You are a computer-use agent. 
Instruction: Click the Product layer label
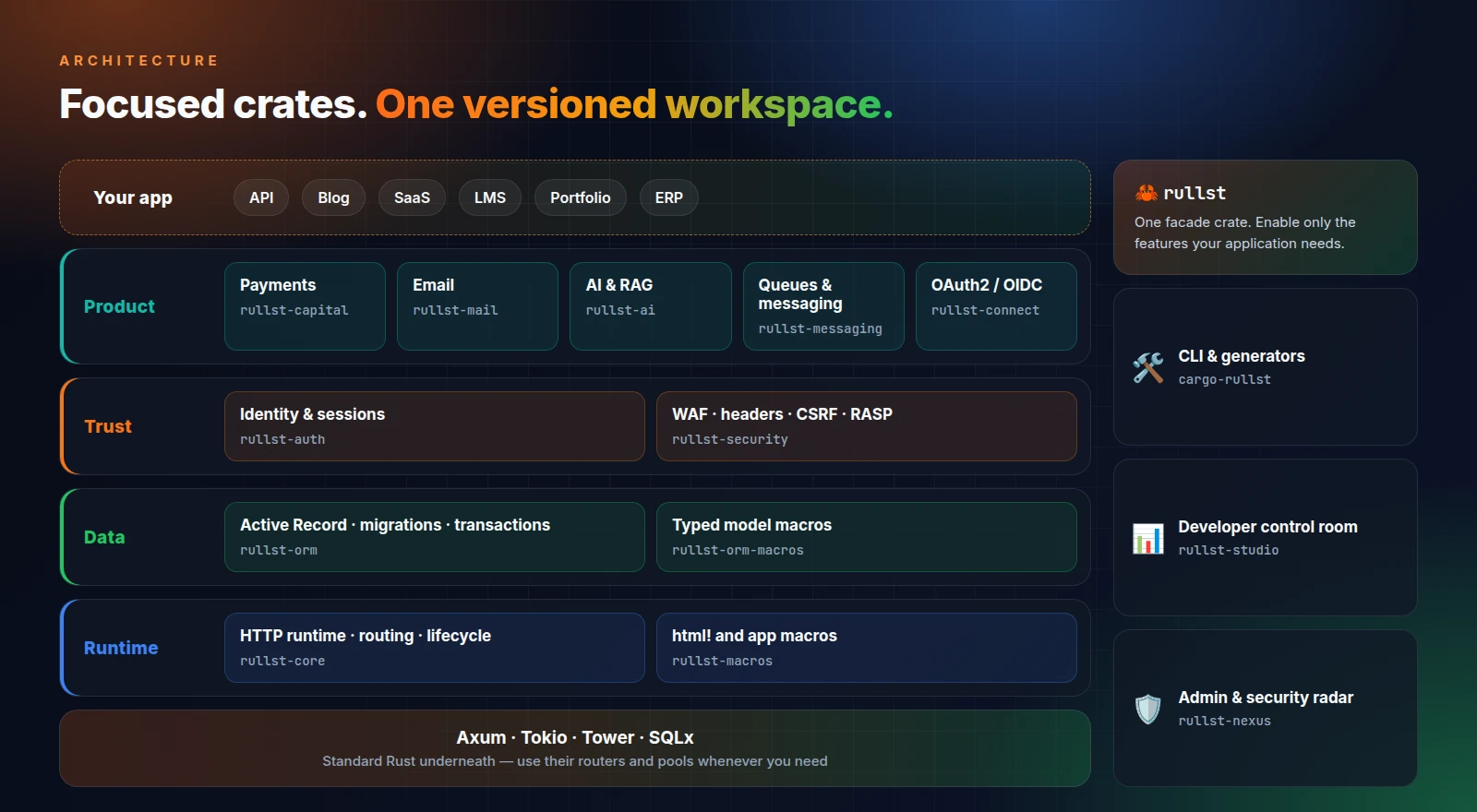(x=119, y=306)
